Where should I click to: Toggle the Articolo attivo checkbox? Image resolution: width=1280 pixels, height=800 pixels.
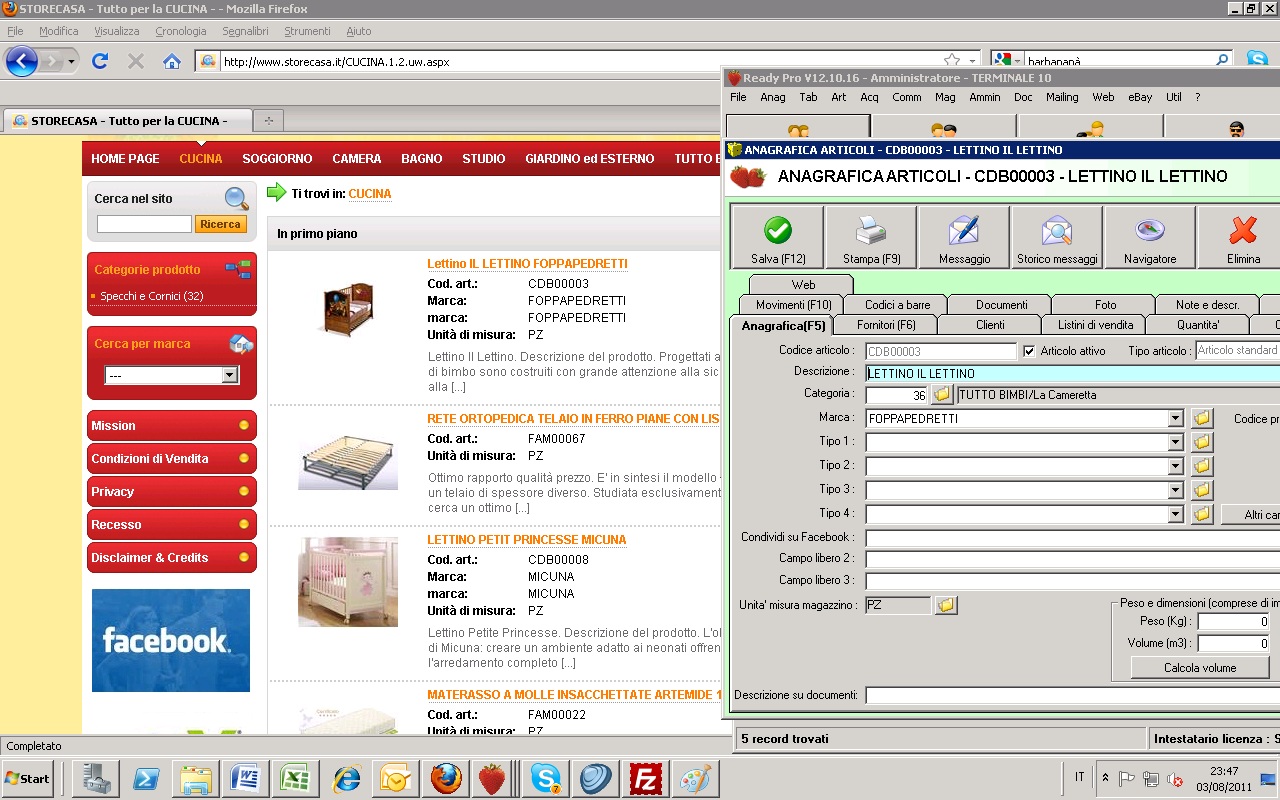1029,351
